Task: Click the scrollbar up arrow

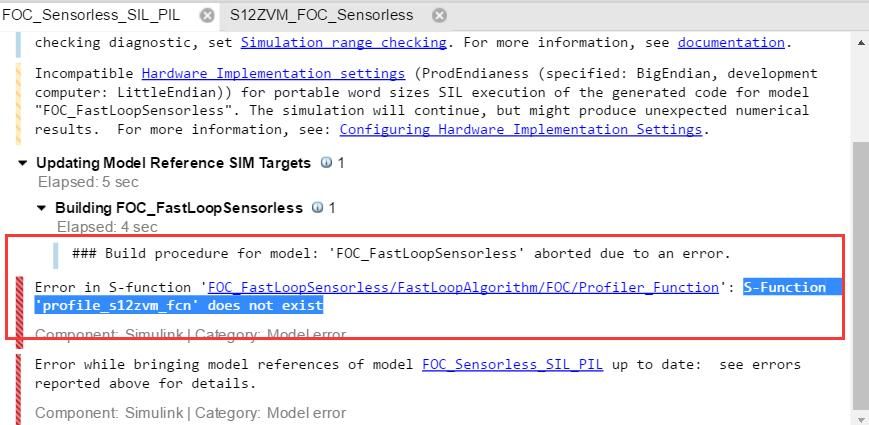Action: coord(860,42)
